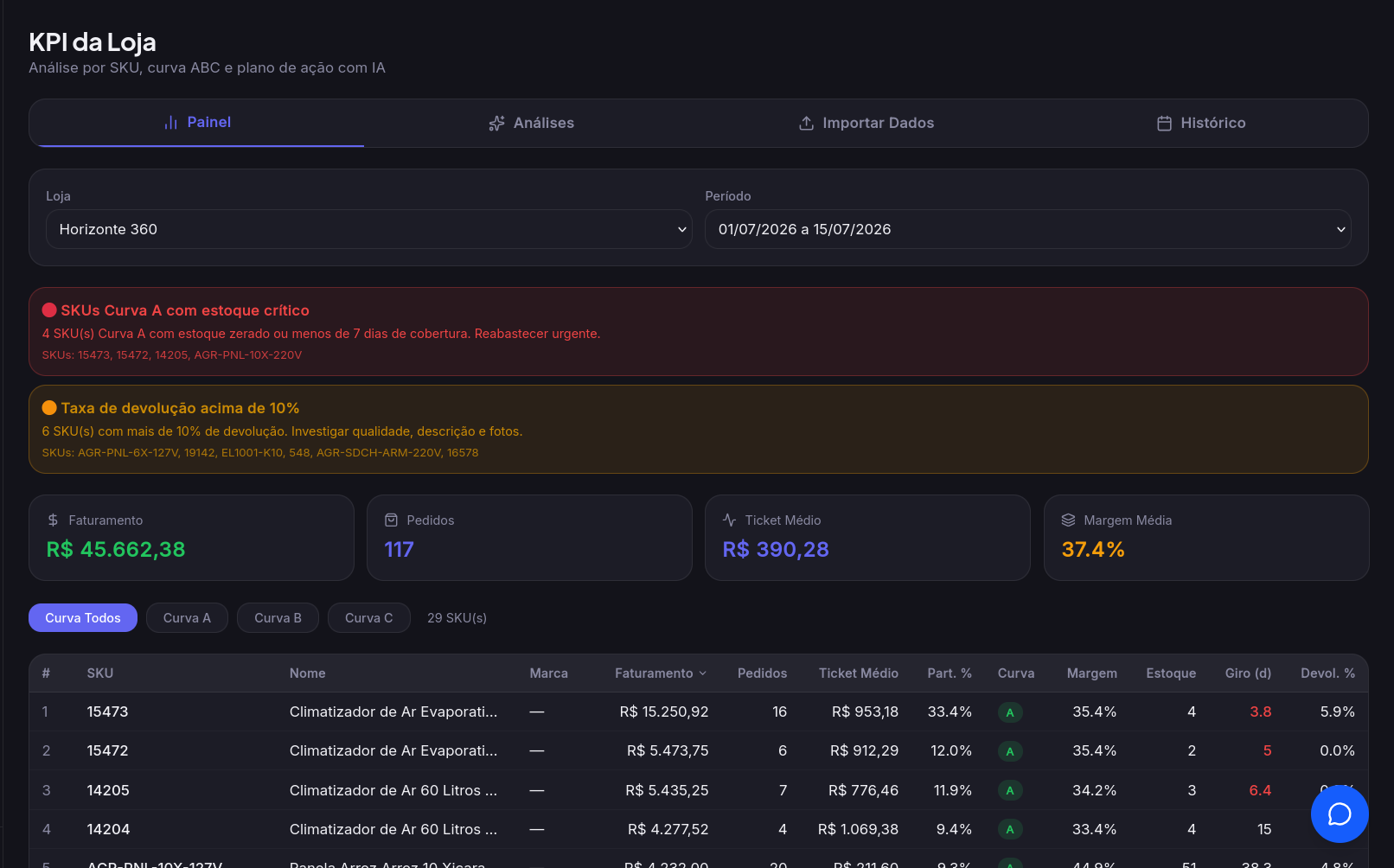This screenshot has width=1394, height=868.
Task: Click SKU 14205 in the table
Action: [108, 791]
